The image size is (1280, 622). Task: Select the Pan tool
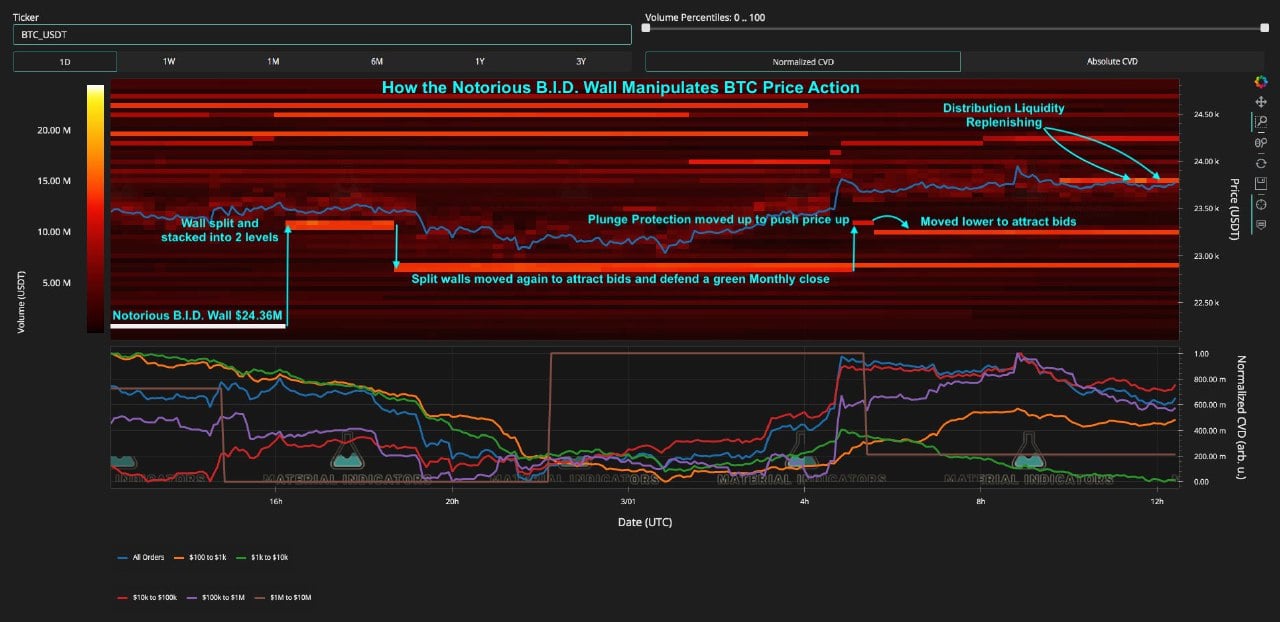[1260, 101]
